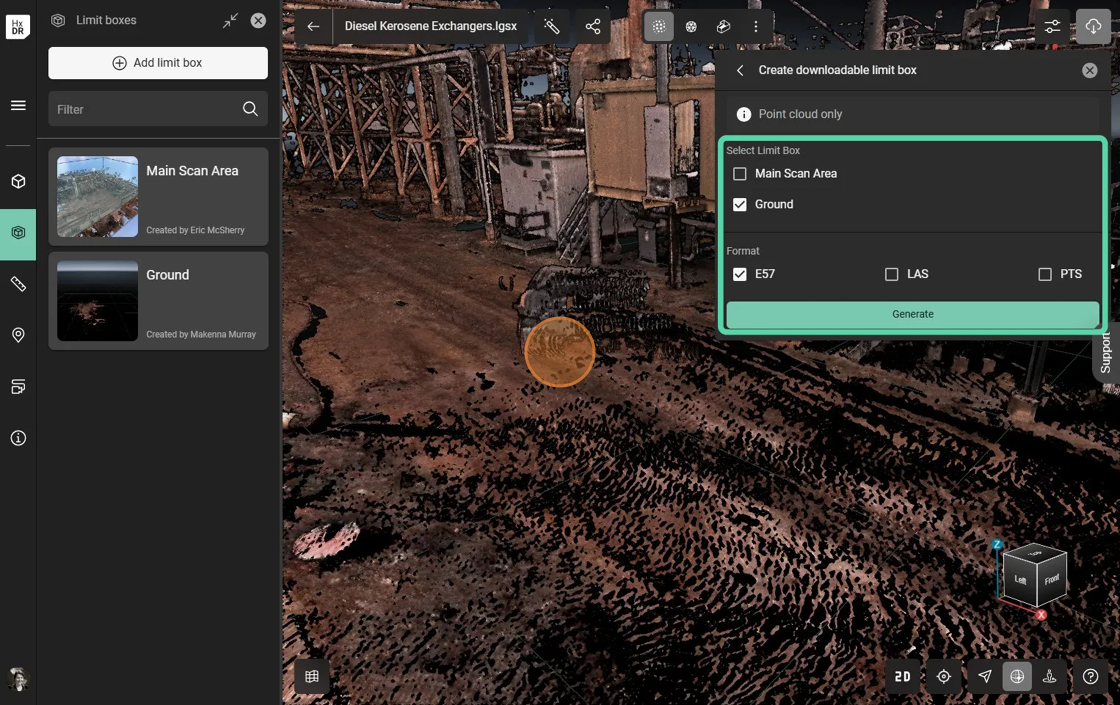Click the Add limit box button
The height and width of the screenshot is (705, 1120).
coord(158,63)
